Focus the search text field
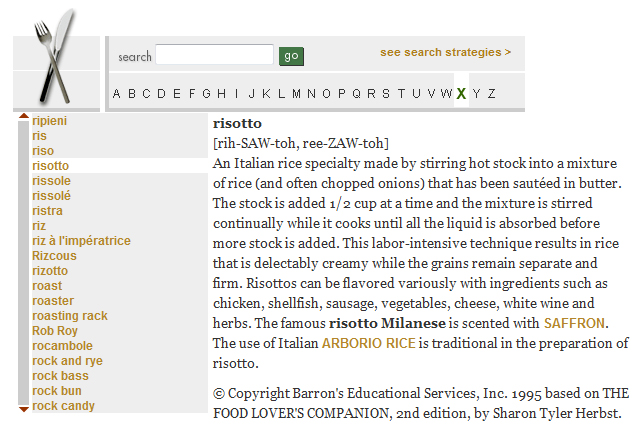Viewport: 642px width, 430px height. (x=214, y=55)
